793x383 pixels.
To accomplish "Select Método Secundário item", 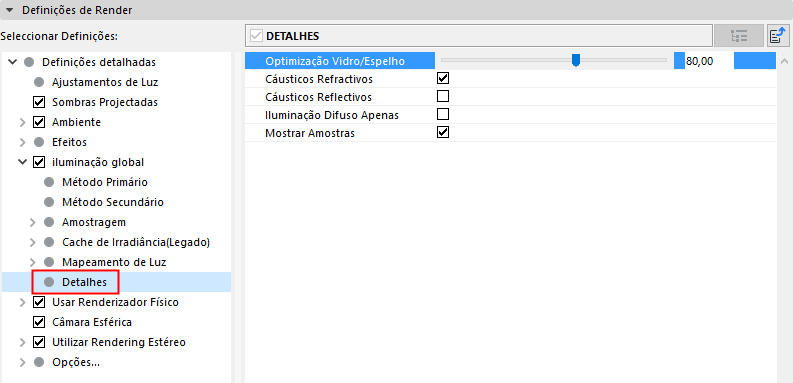I will pyautogui.click(x=113, y=202).
